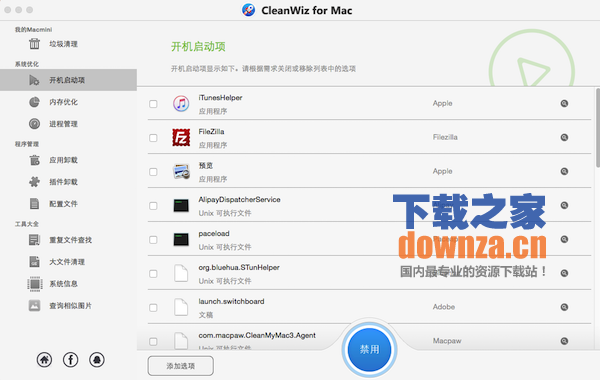Click the terminal icon of AlipayDispatcherService
Image resolution: width=600 pixels, height=380 pixels.
click(x=181, y=205)
